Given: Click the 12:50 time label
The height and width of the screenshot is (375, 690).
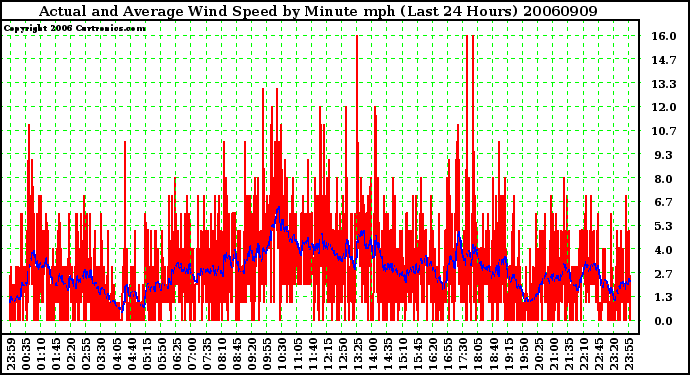Looking at the screenshot, I should point(342,354).
